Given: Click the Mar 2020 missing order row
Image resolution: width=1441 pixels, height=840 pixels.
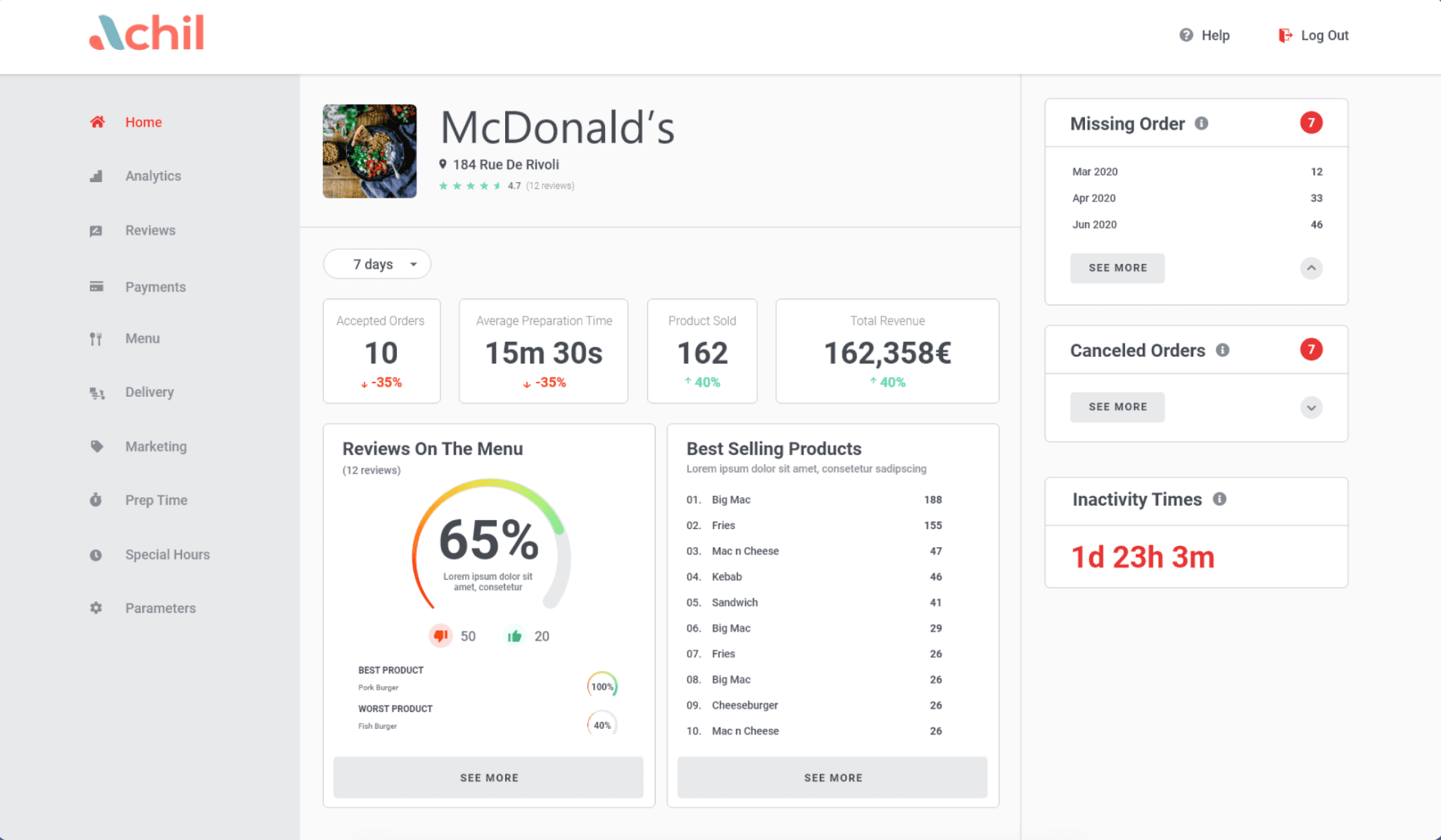Looking at the screenshot, I should [1197, 172].
